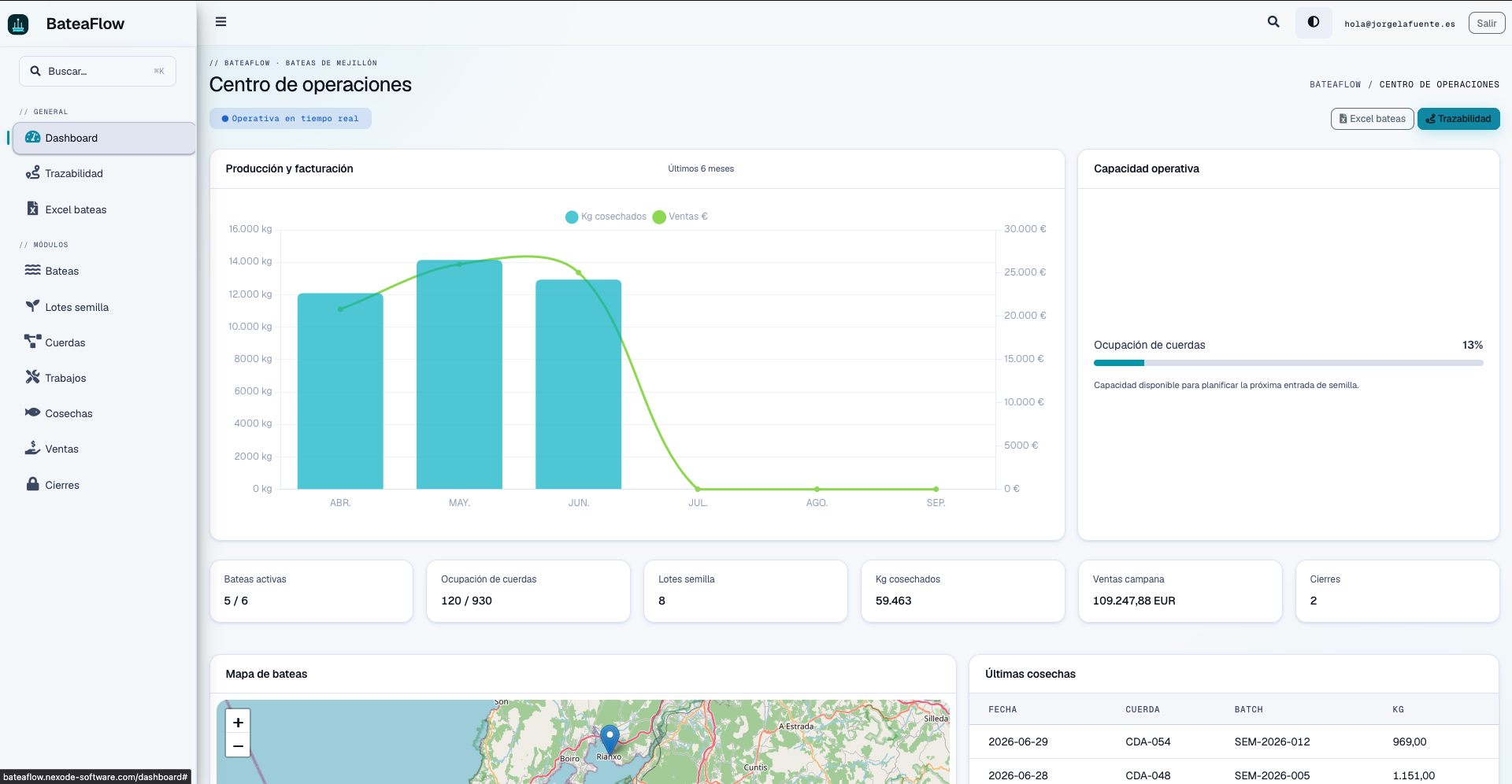This screenshot has width=1512, height=784.
Task: Click the Bateas activas 5 / 6 card
Action: point(311,591)
